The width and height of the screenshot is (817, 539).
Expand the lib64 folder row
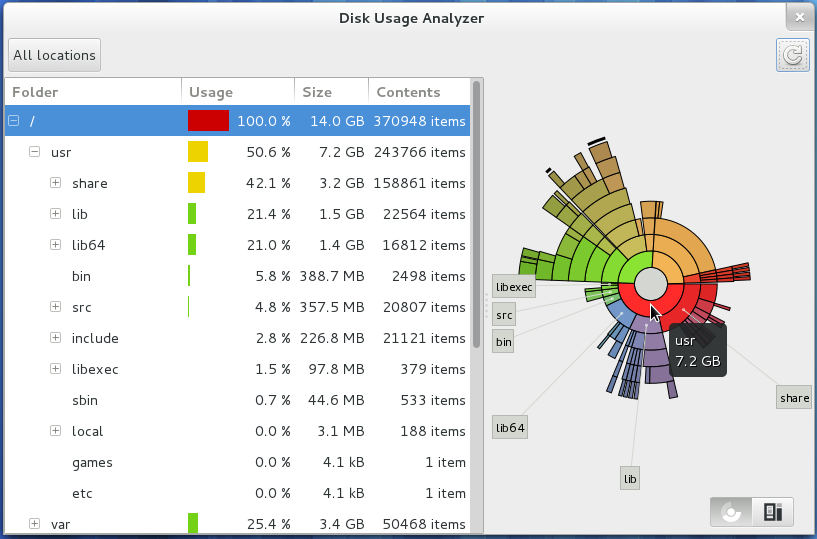55,244
